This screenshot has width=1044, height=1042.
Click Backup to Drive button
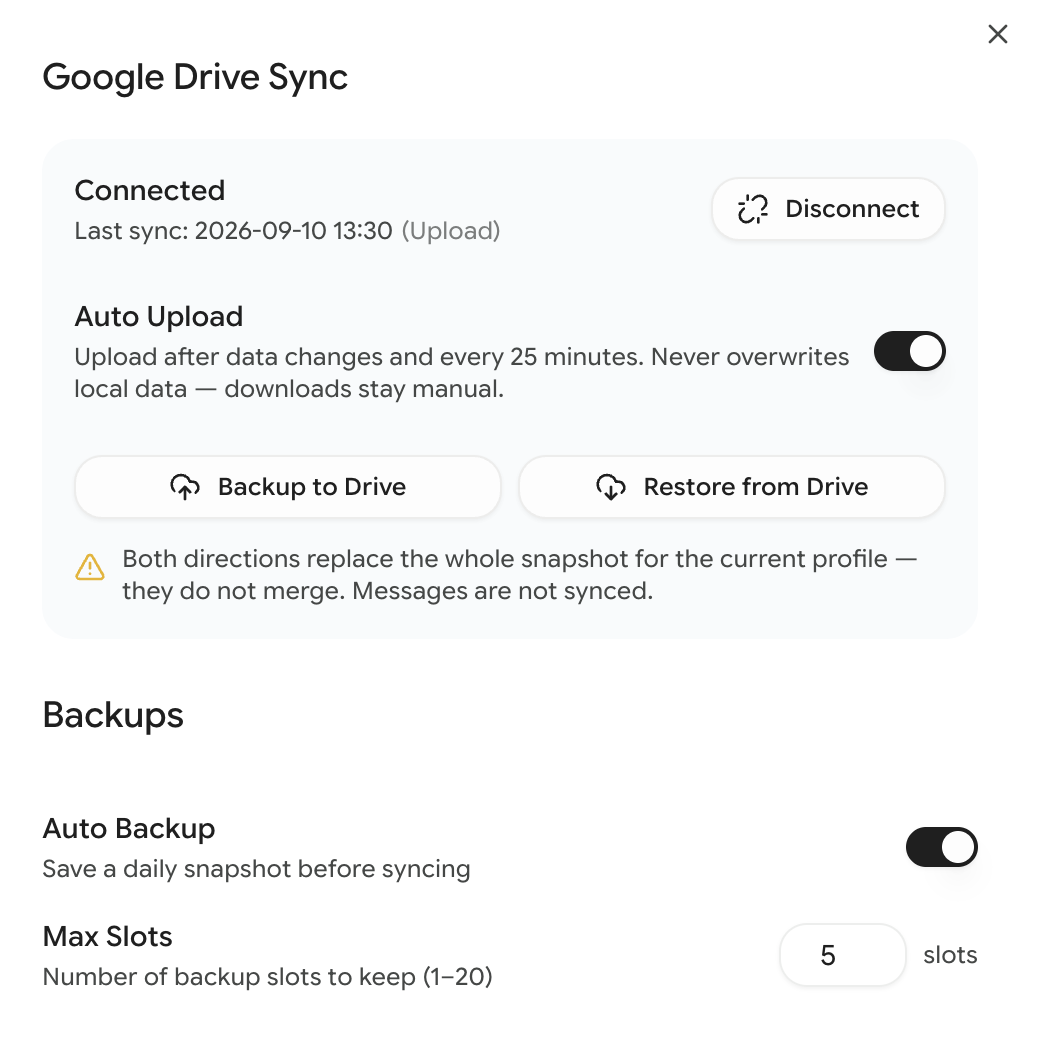click(288, 487)
